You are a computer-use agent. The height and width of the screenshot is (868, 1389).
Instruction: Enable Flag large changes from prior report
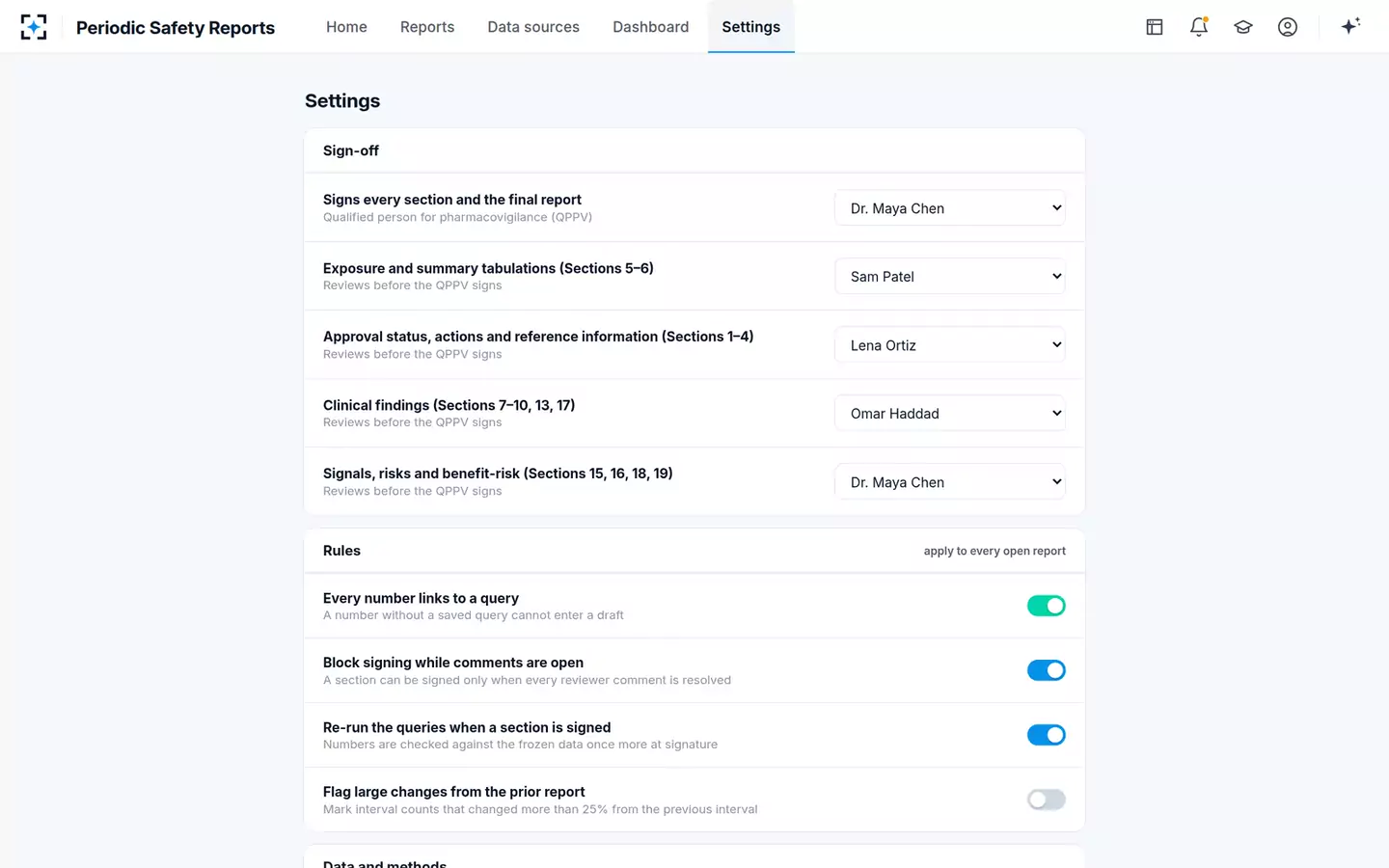pos(1047,800)
